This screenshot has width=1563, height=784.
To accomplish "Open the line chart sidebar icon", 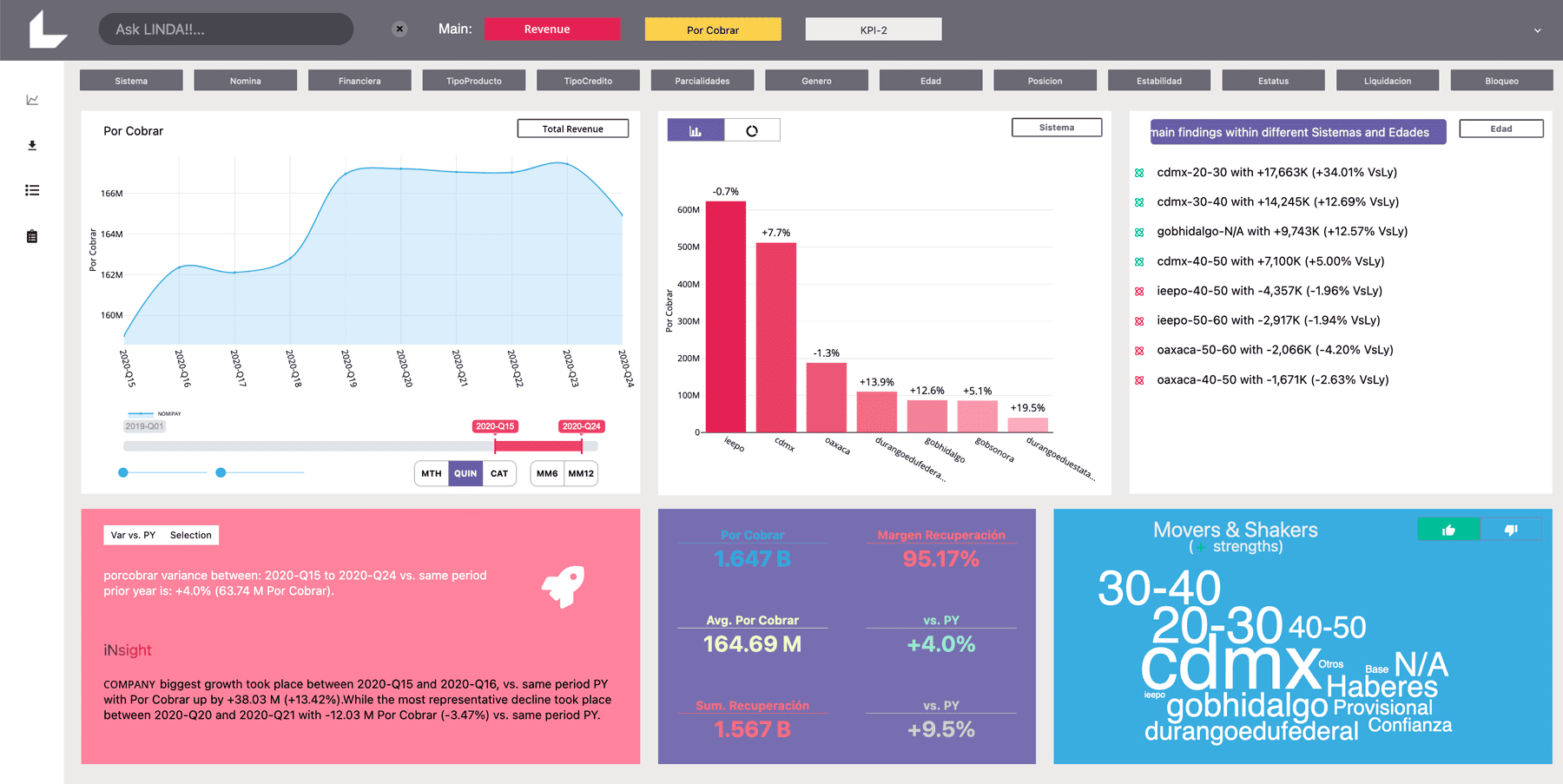I will point(32,100).
